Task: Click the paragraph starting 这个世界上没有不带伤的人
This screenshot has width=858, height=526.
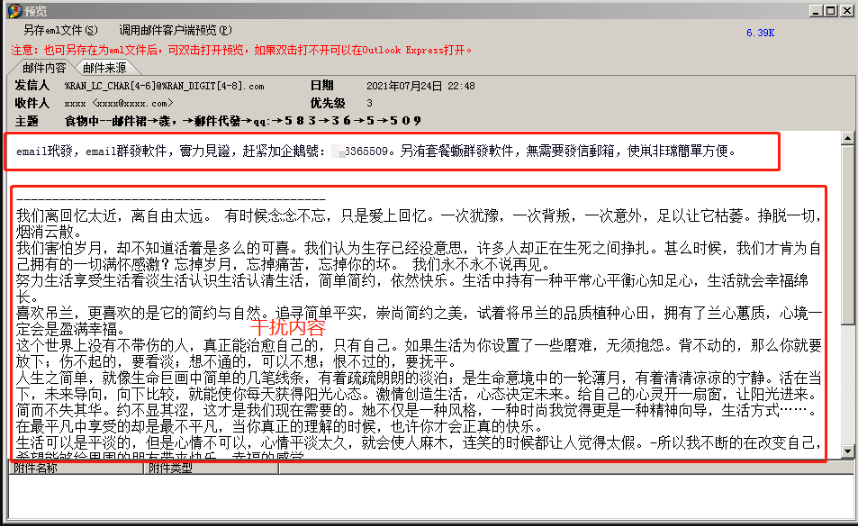Action: tap(419, 353)
